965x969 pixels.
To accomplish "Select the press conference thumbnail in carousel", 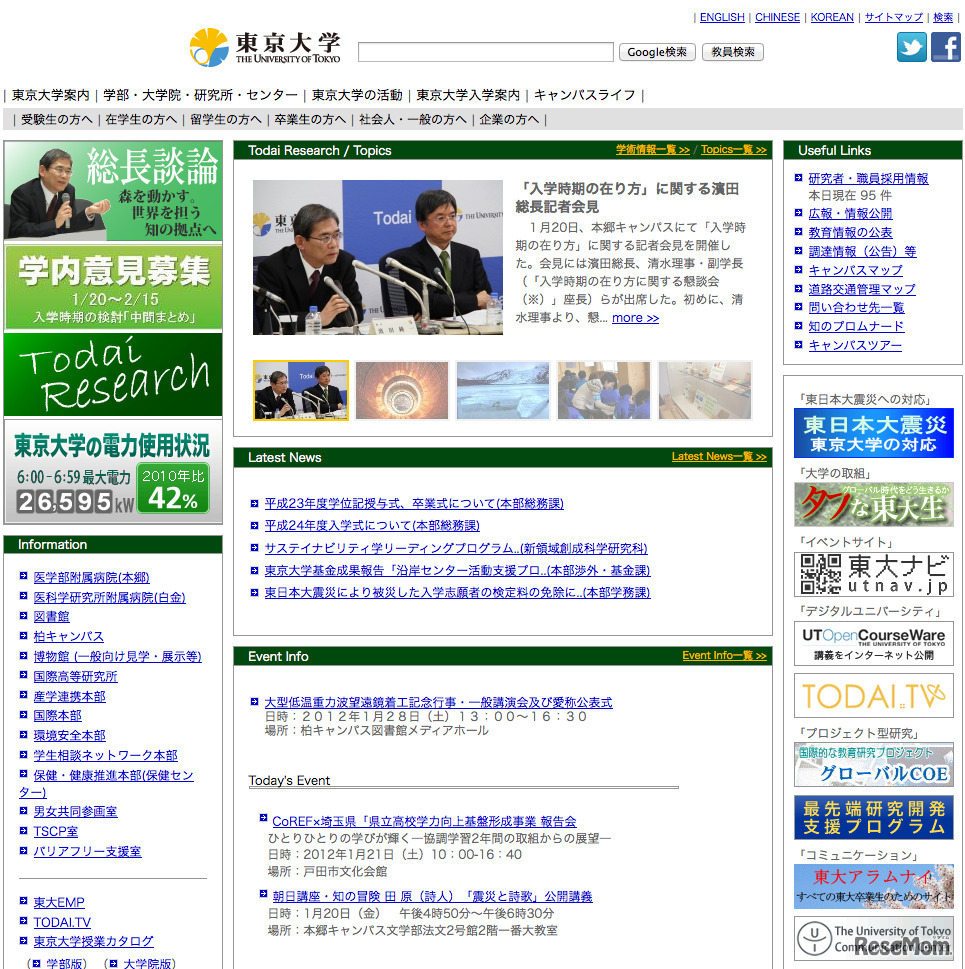I will click(x=301, y=391).
